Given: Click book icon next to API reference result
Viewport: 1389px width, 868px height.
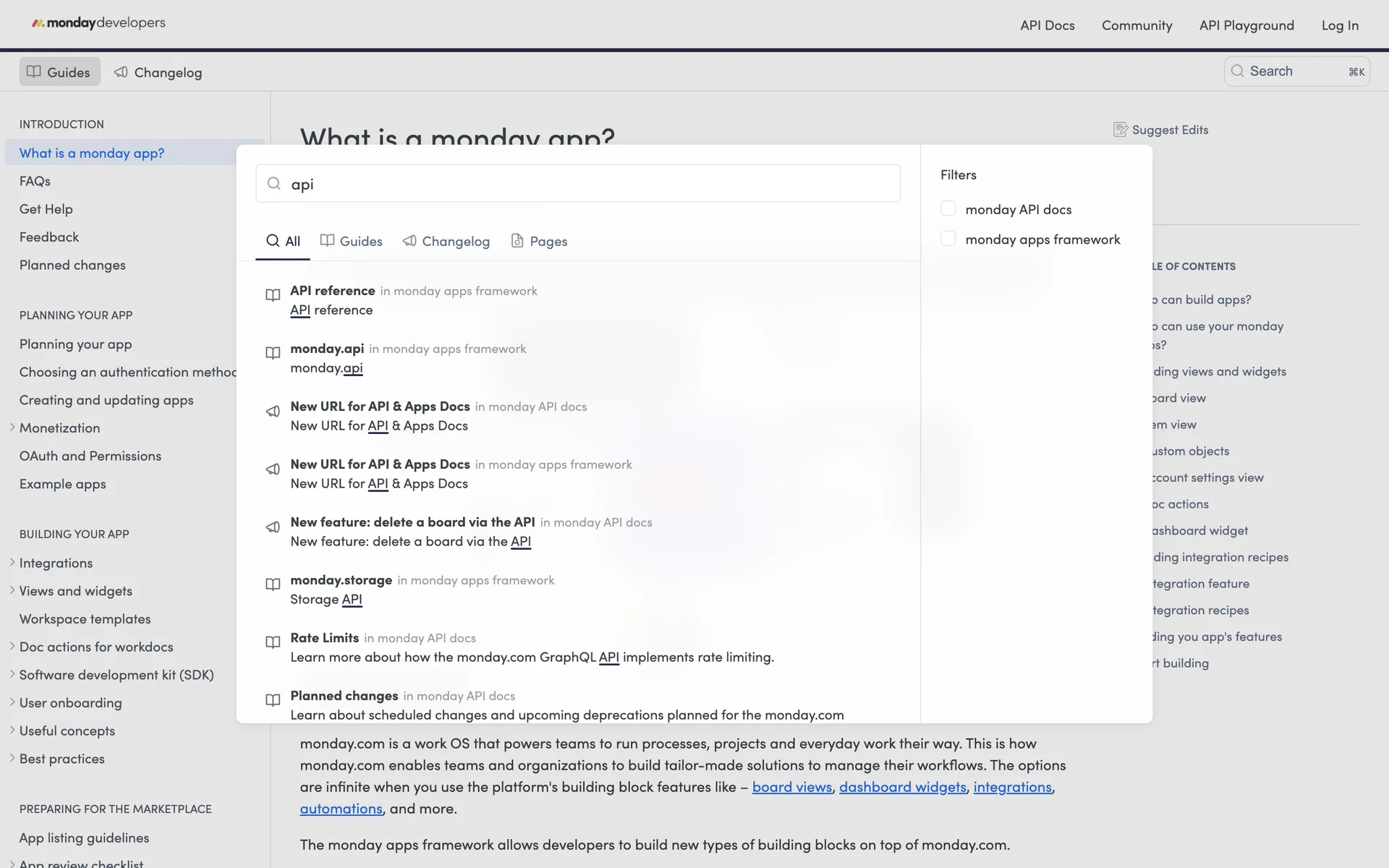Looking at the screenshot, I should pyautogui.click(x=273, y=295).
